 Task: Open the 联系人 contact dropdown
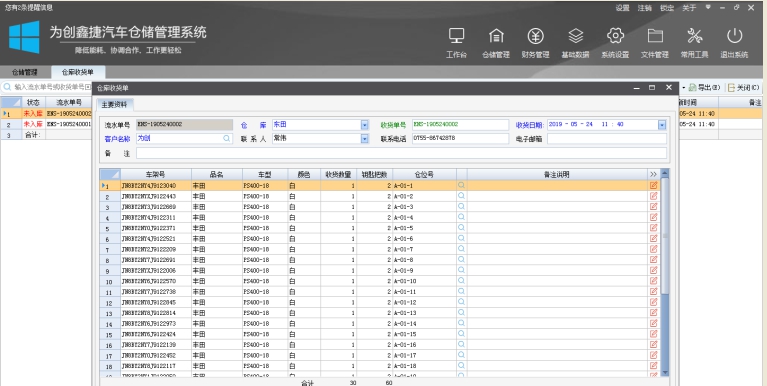coord(364,139)
